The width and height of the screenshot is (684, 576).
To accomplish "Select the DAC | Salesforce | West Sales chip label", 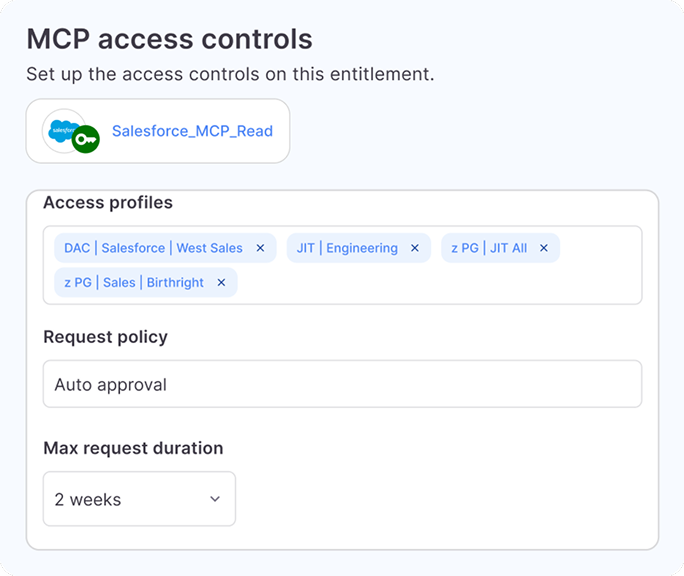I will pos(153,248).
